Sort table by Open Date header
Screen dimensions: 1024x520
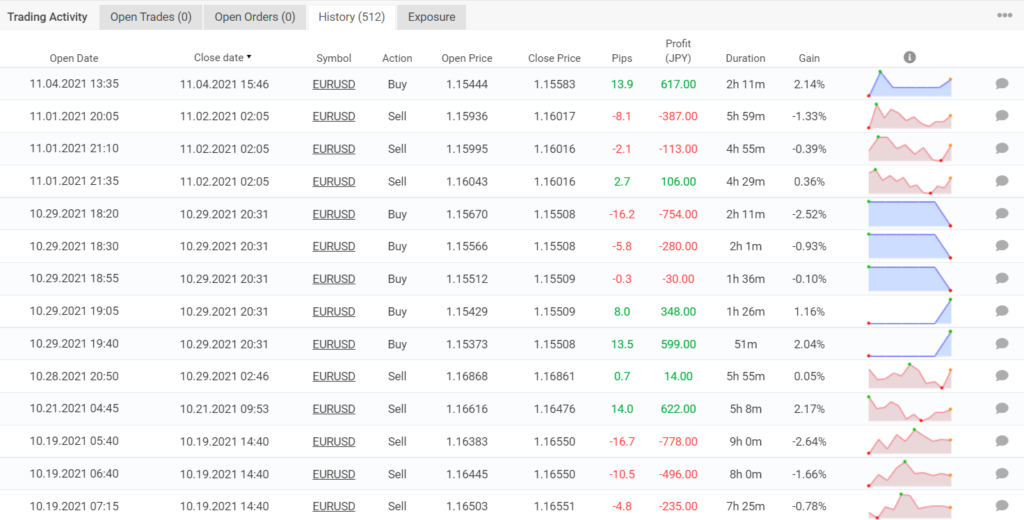(x=74, y=58)
